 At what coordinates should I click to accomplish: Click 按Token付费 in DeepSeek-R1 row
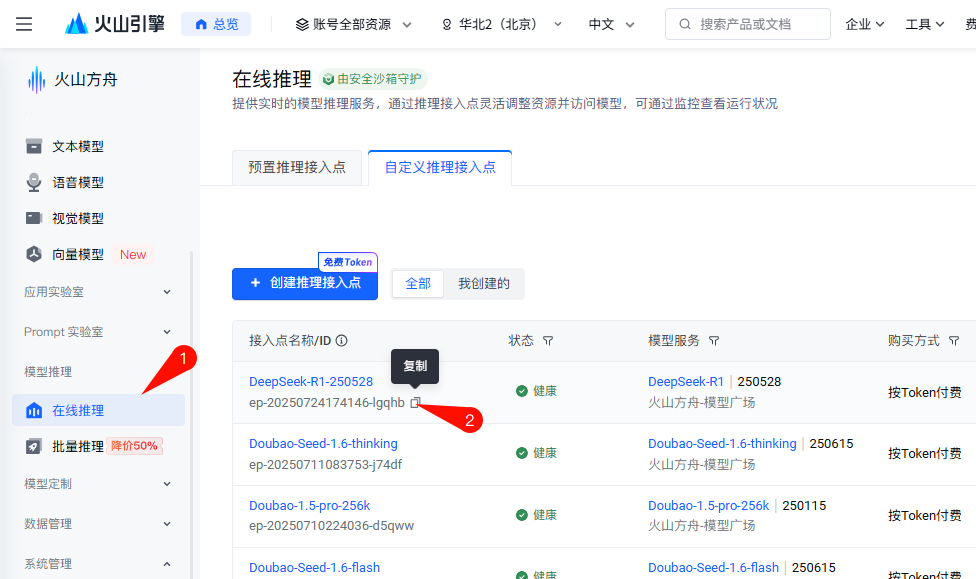[x=924, y=392]
